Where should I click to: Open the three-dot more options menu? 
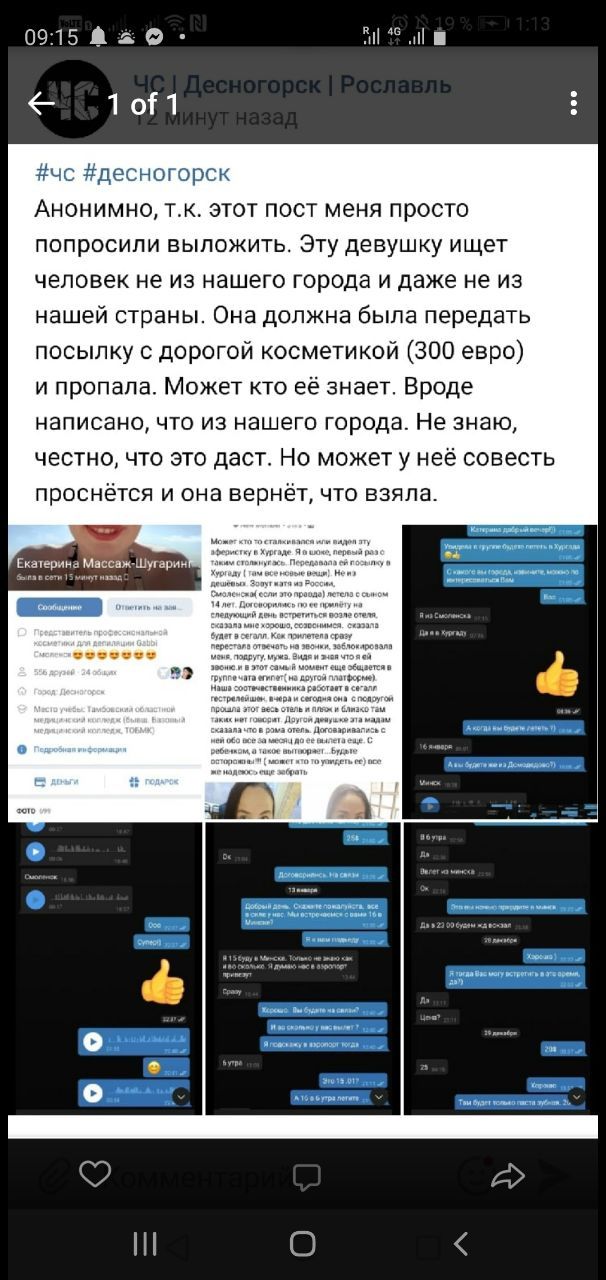click(x=574, y=103)
